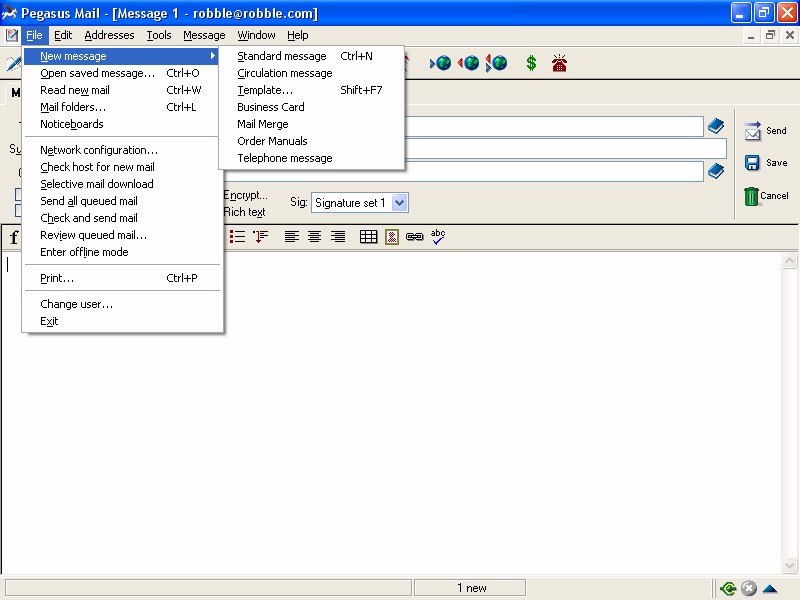Align text left in the editor
The width and height of the screenshot is (800, 600).
[292, 237]
